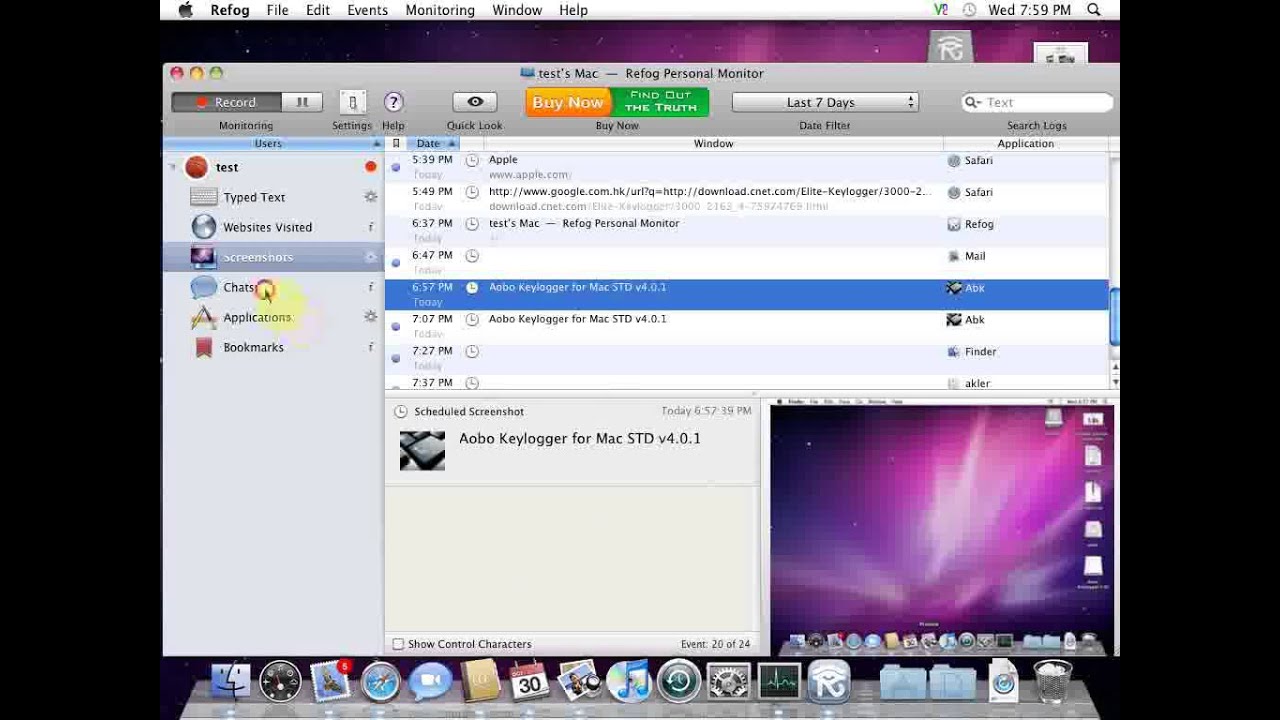Select the Screenshots sidebar icon
Image resolution: width=1280 pixels, height=720 pixels.
[204, 257]
